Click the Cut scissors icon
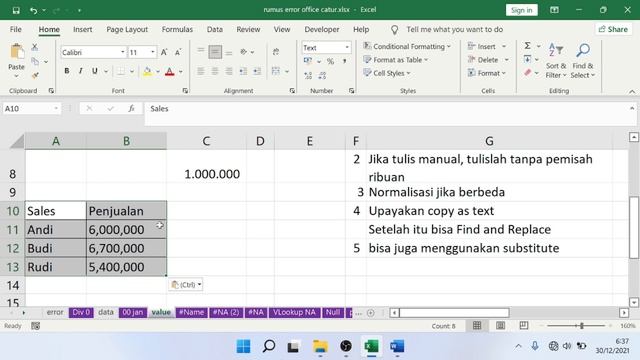Image resolution: width=640 pixels, height=360 pixels. 35,47
